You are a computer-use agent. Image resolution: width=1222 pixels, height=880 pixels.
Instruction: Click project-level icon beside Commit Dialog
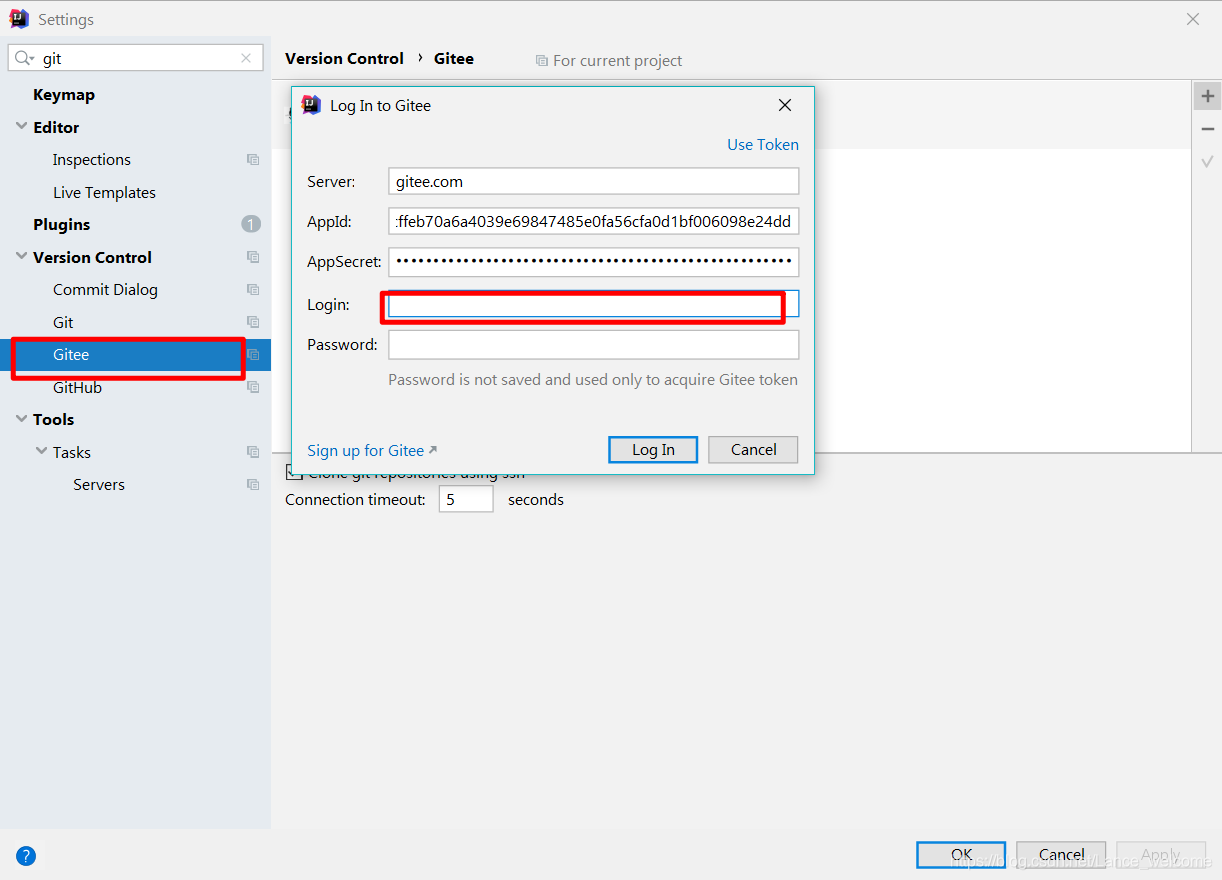[253, 290]
